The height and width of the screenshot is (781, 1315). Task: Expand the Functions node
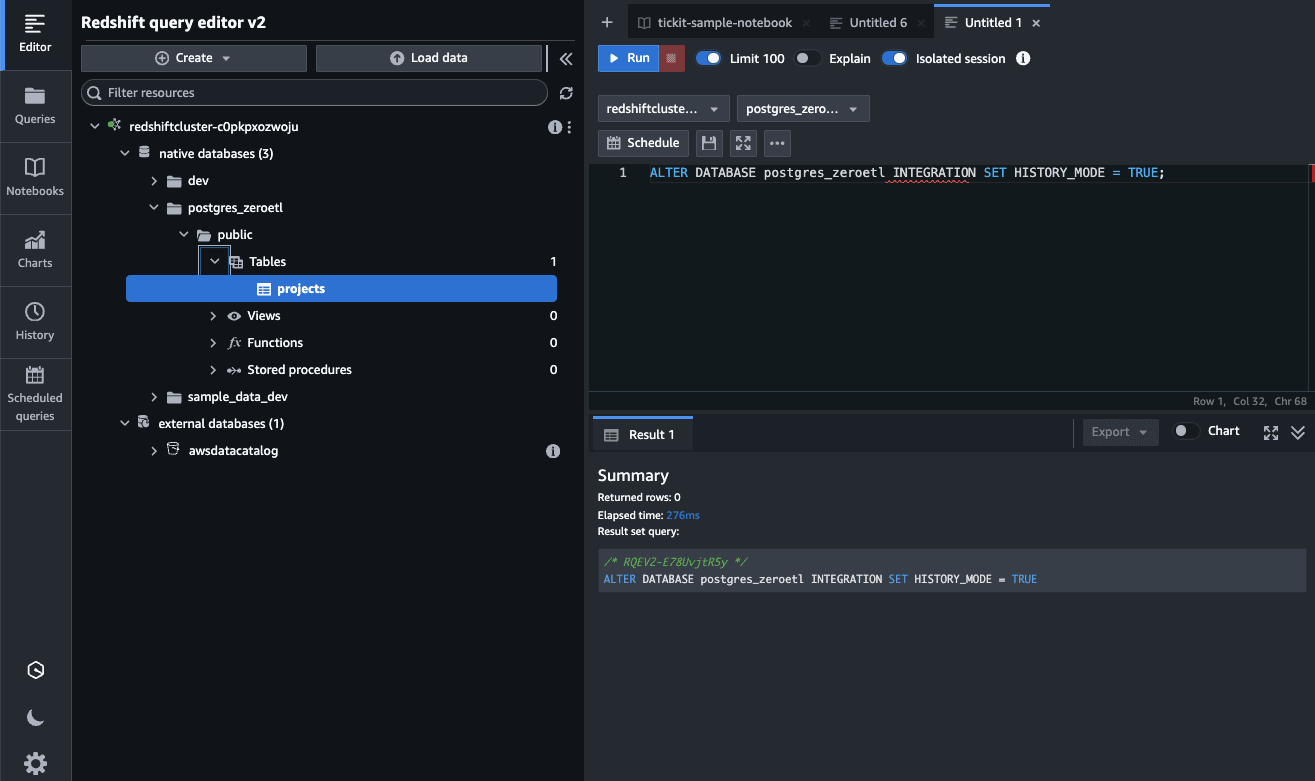(x=213, y=343)
